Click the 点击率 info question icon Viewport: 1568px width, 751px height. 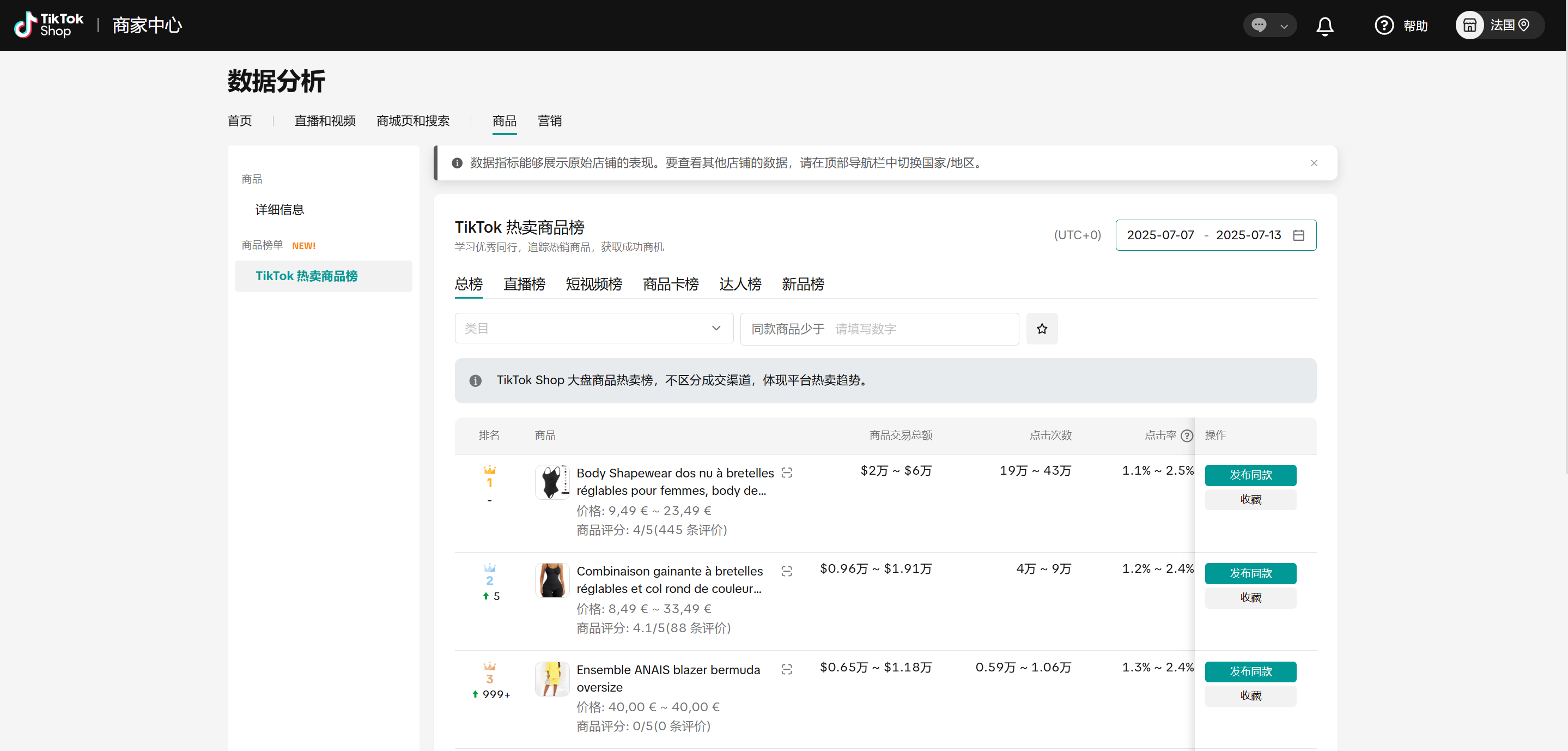click(x=1186, y=435)
